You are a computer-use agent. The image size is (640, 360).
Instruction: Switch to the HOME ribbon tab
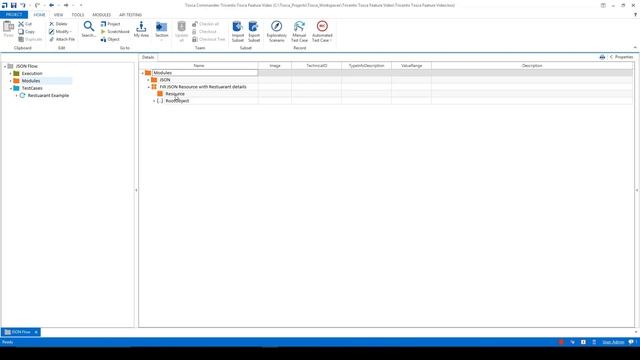(x=39, y=15)
